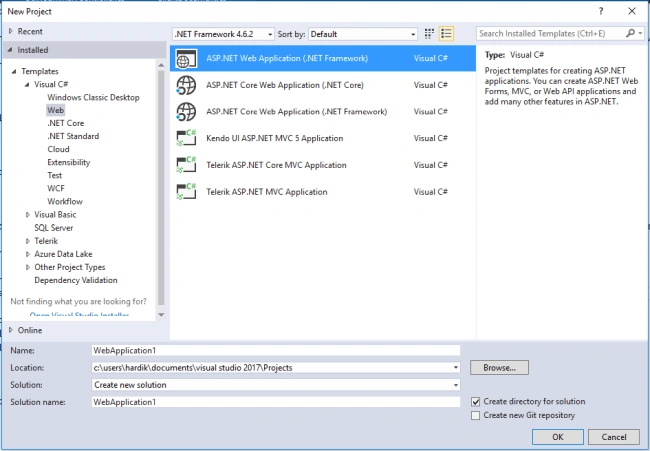The width and height of the screenshot is (650, 451).
Task: Collapse the Templates tree node
Action: [14, 72]
